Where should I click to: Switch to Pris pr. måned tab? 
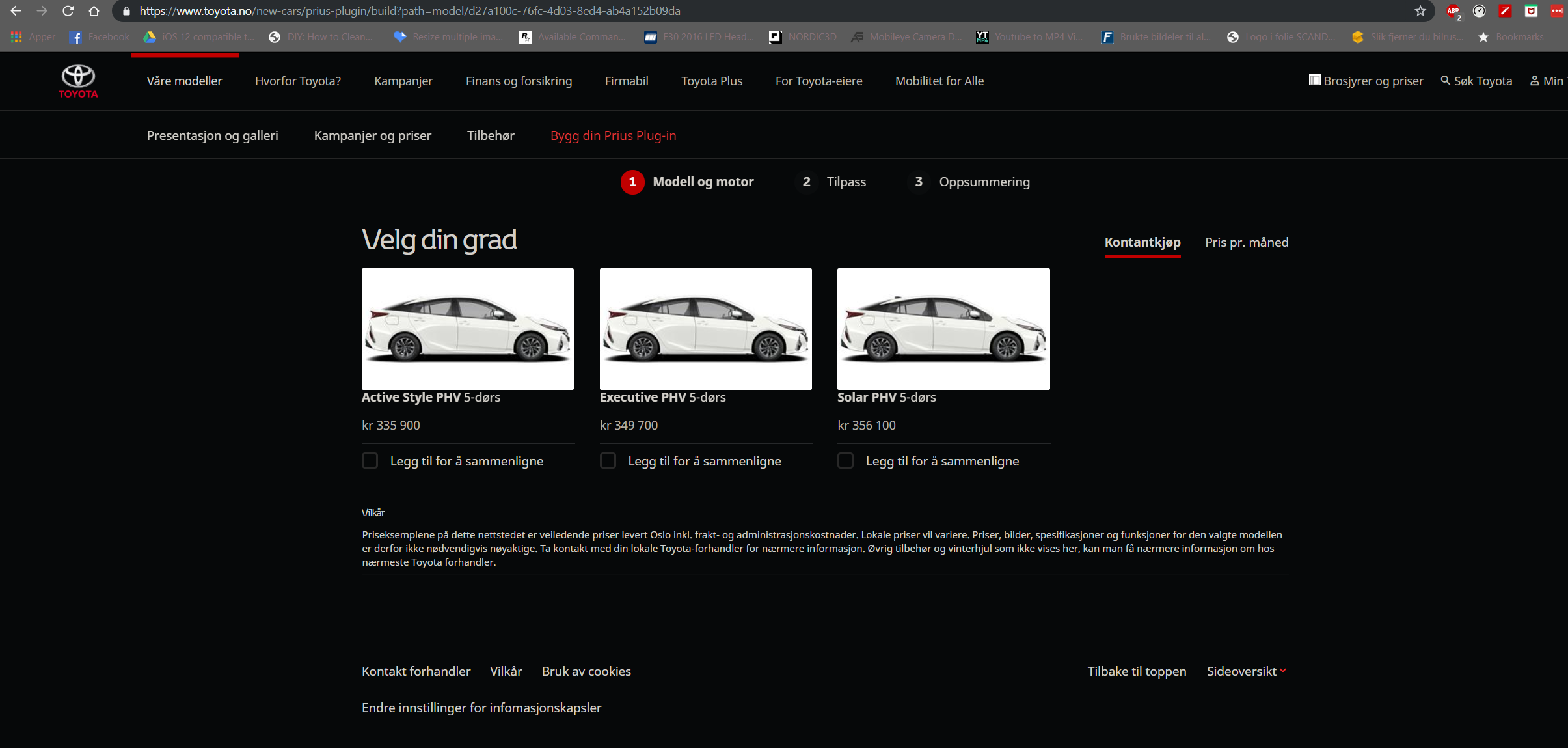(x=1247, y=243)
